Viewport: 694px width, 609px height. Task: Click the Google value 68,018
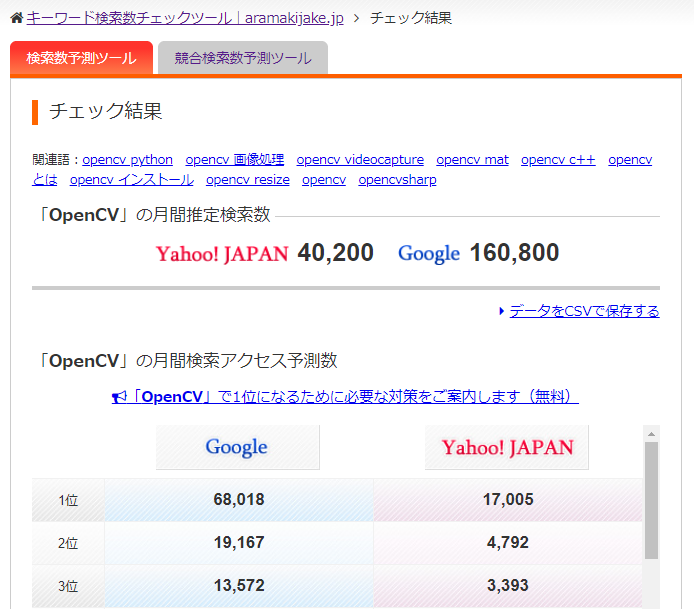[x=239, y=500]
